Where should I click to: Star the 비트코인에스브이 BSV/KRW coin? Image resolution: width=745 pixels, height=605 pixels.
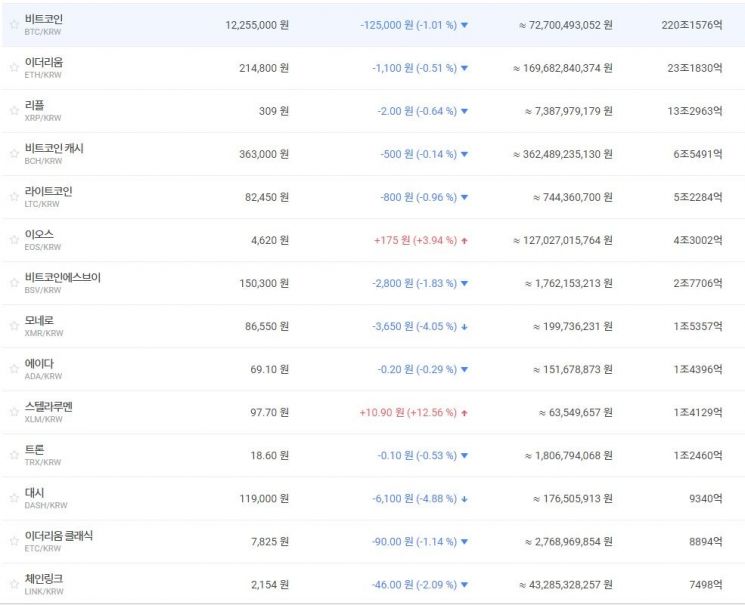click(x=14, y=282)
